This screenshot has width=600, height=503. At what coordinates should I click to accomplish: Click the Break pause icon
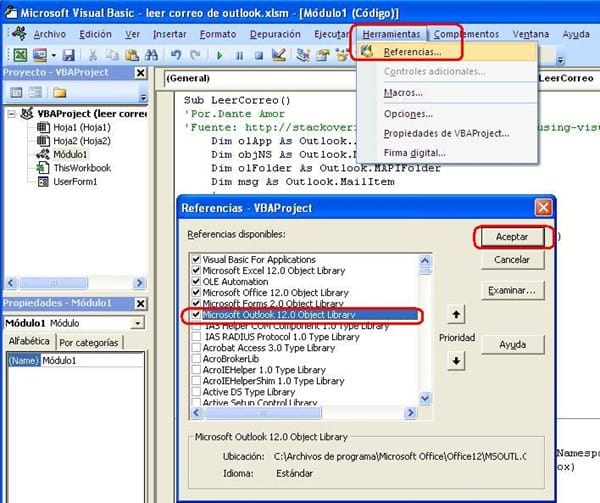240,56
